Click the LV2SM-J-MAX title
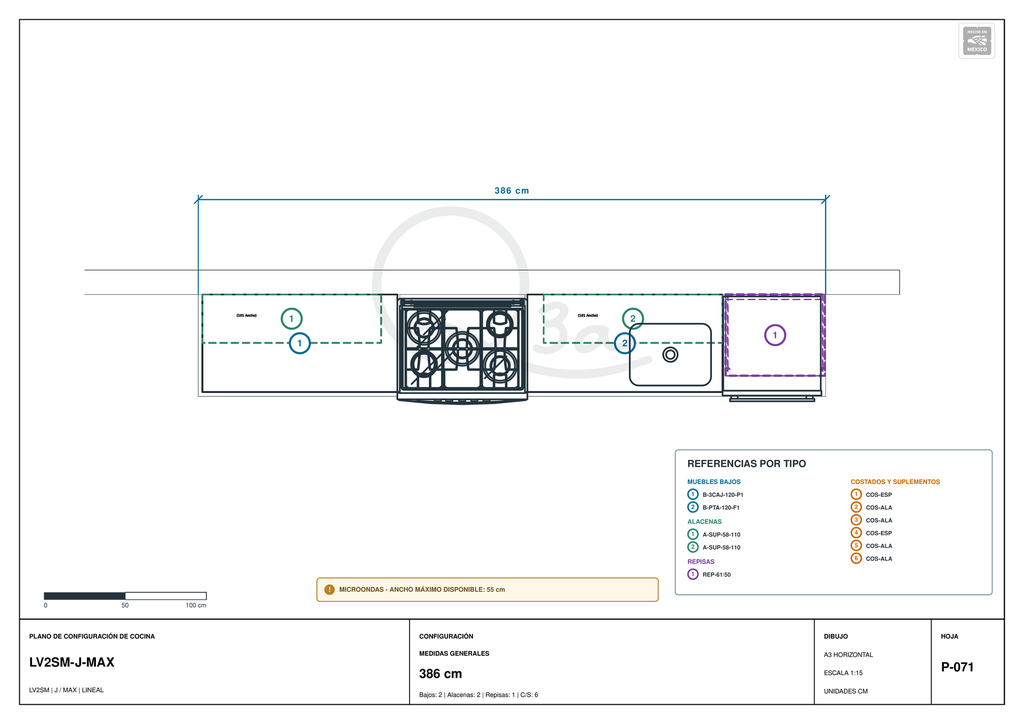The image size is (1024, 724). [x=72, y=663]
